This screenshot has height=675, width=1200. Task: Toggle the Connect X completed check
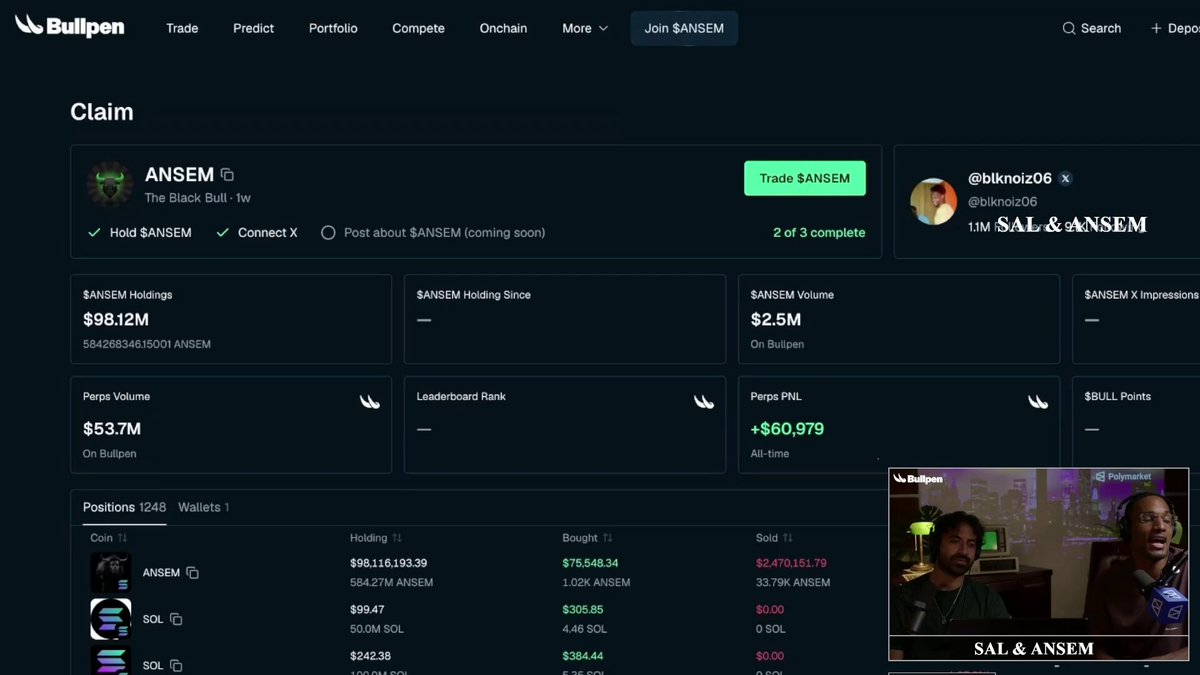[x=223, y=233]
